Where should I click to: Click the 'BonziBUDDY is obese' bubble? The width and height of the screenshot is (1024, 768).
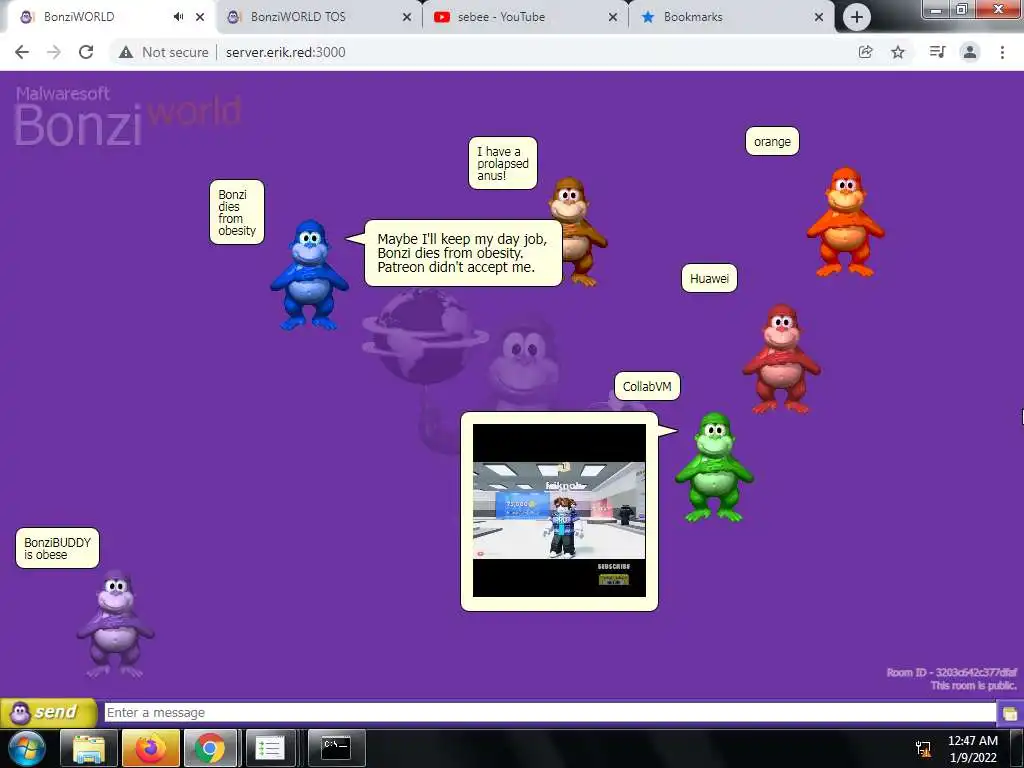click(x=57, y=548)
